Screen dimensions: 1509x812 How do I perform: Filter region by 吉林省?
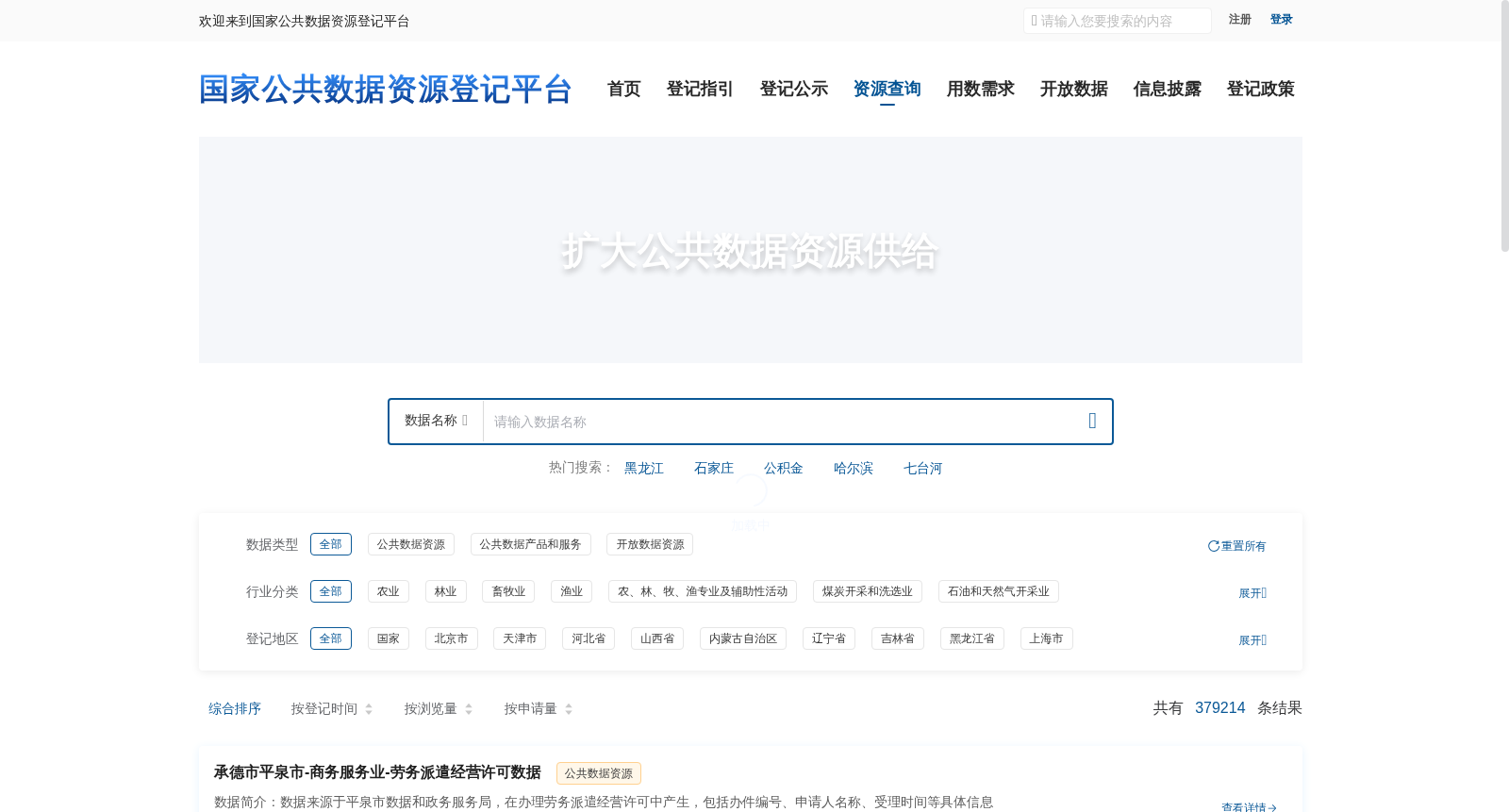coord(898,638)
